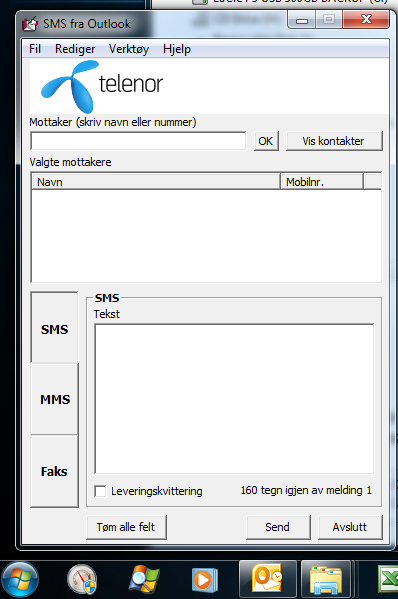The image size is (398, 599).
Task: Open Windows Explorer from the taskbar
Action: (325, 580)
